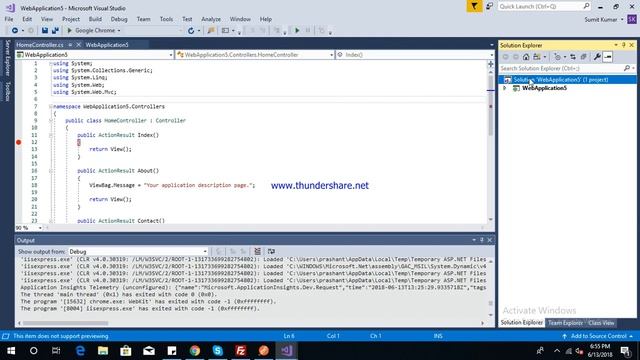This screenshot has height=360, width=640.
Task: Open the browser target dropdown beside Google Chrome
Action: coord(119,31)
